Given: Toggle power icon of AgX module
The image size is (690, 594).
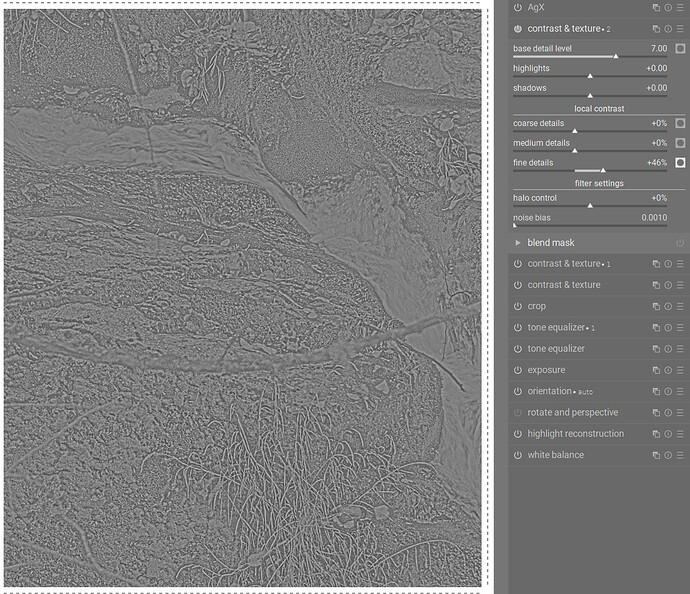Looking at the screenshot, I should [x=518, y=7].
